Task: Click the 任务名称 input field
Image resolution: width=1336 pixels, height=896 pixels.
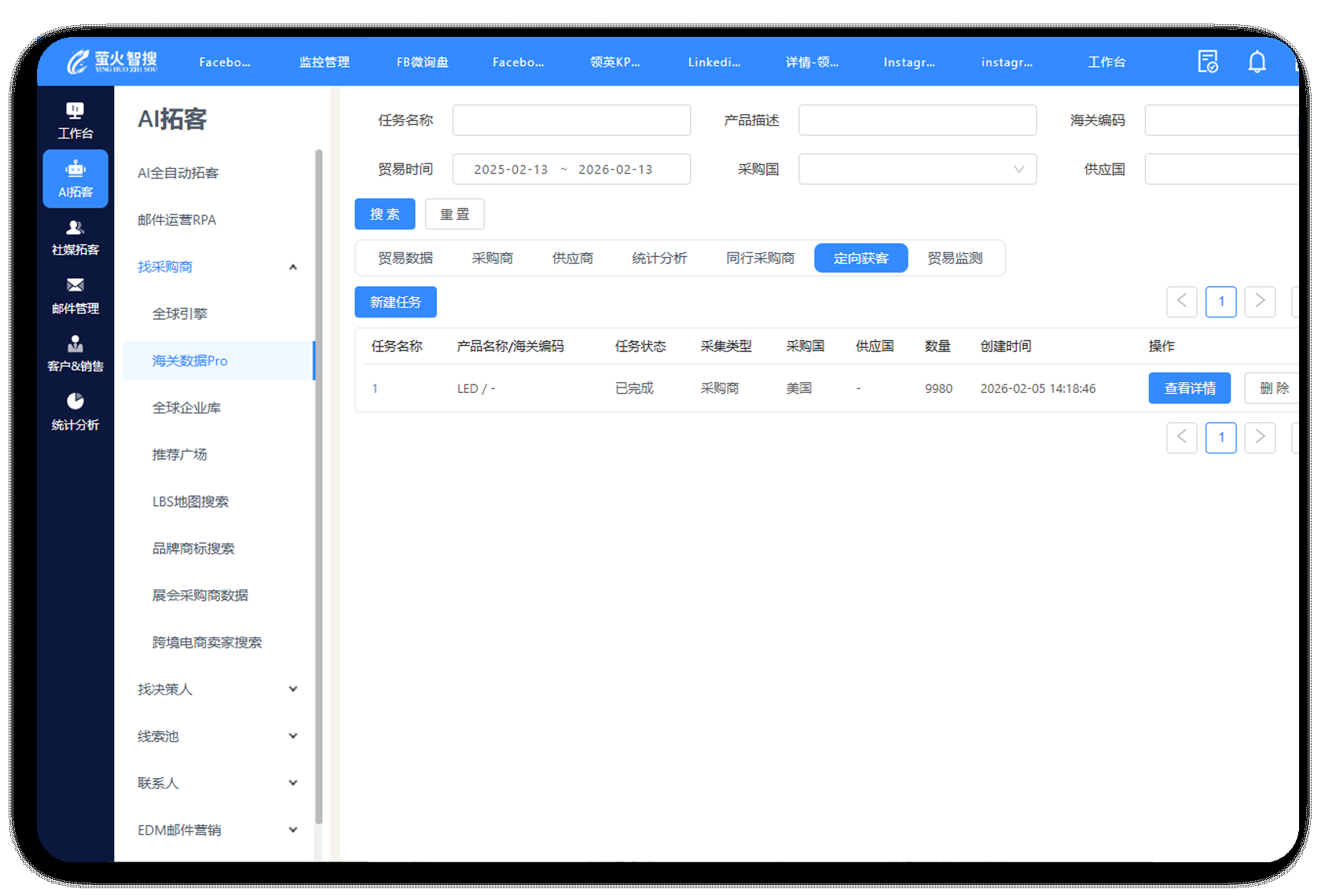Action: (571, 120)
